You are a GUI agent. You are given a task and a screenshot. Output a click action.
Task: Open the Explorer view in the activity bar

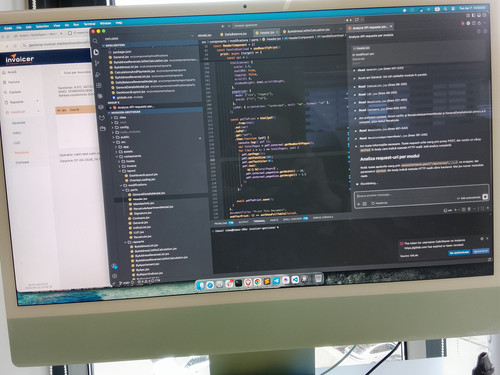click(x=96, y=52)
